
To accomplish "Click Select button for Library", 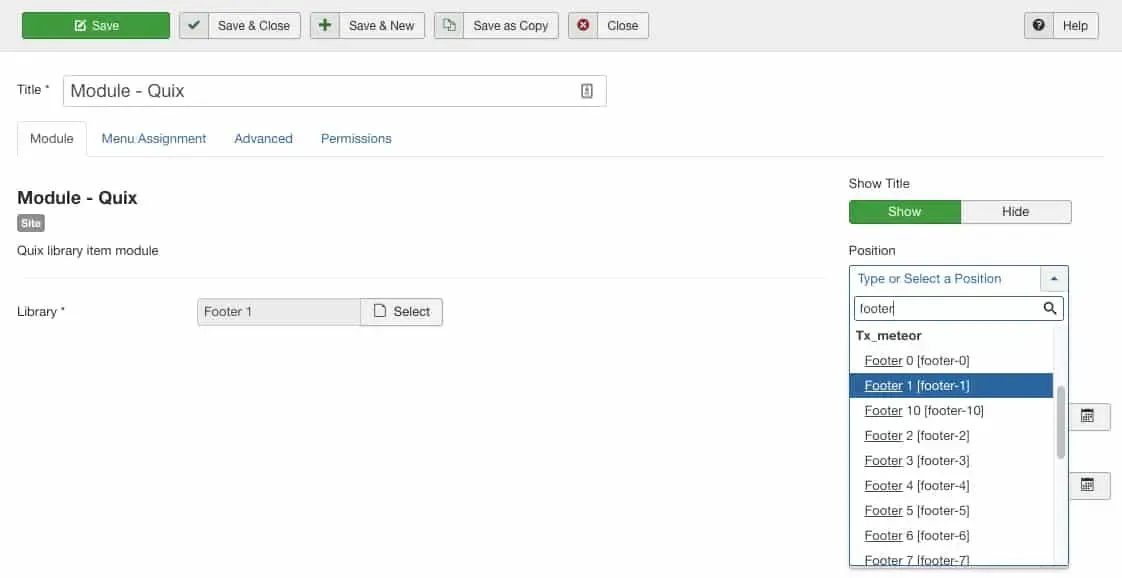I will [x=401, y=312].
